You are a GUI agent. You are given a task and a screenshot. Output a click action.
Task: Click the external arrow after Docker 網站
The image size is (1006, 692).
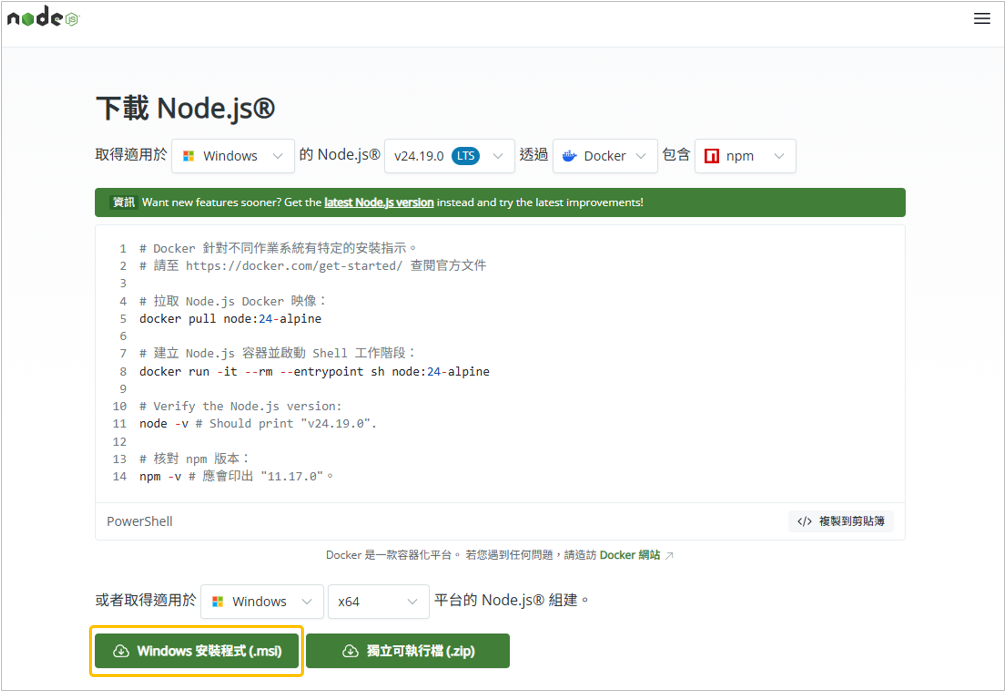[669, 555]
